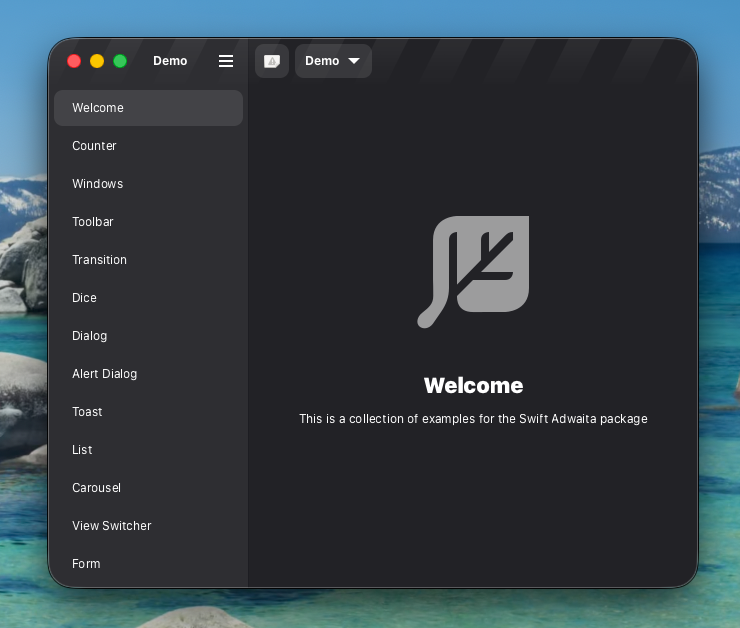
Task: Select View Switcher from the sidebar
Action: [148, 526]
